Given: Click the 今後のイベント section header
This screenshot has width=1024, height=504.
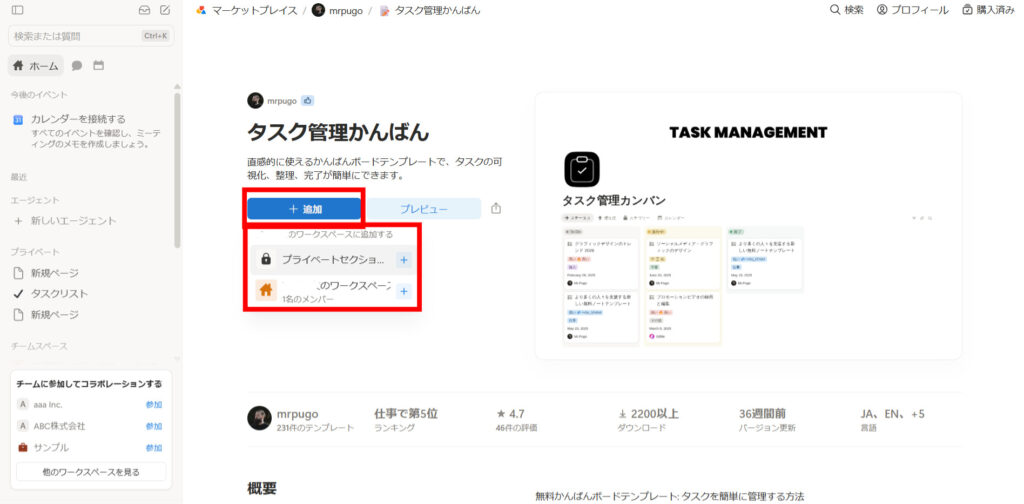Looking at the screenshot, I should click(39, 95).
